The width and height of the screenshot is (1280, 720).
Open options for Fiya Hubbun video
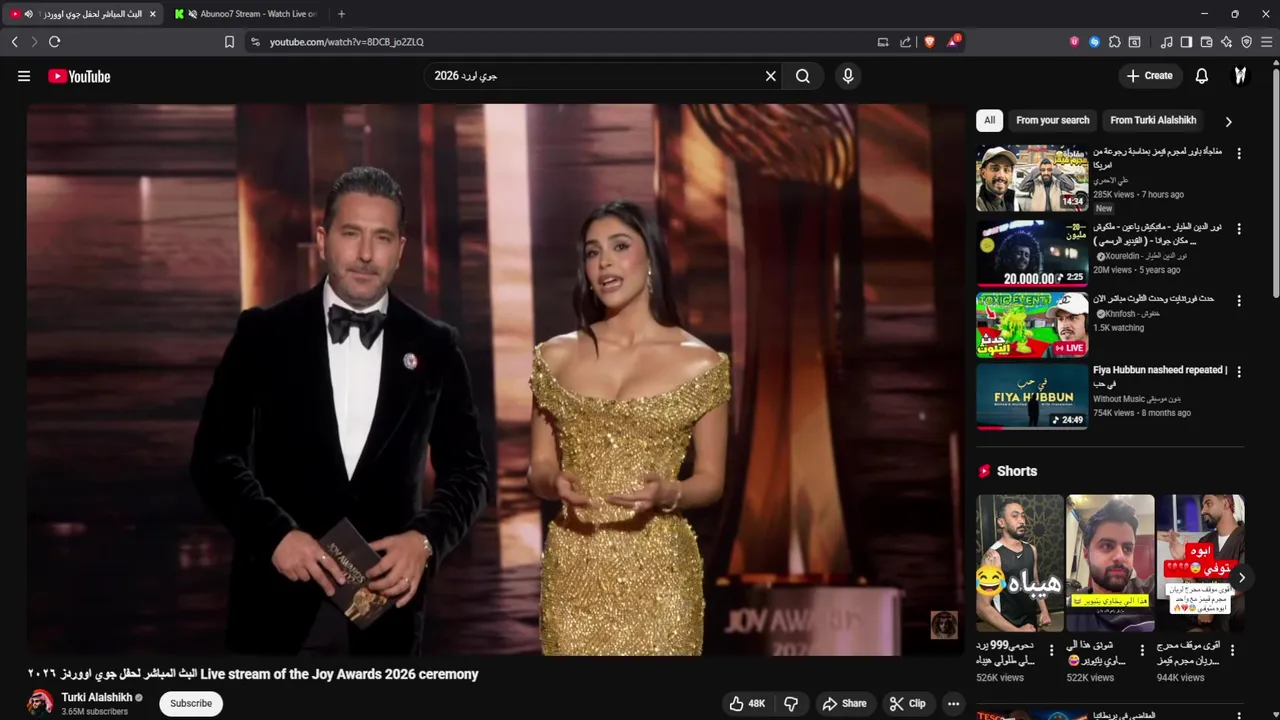point(1239,372)
